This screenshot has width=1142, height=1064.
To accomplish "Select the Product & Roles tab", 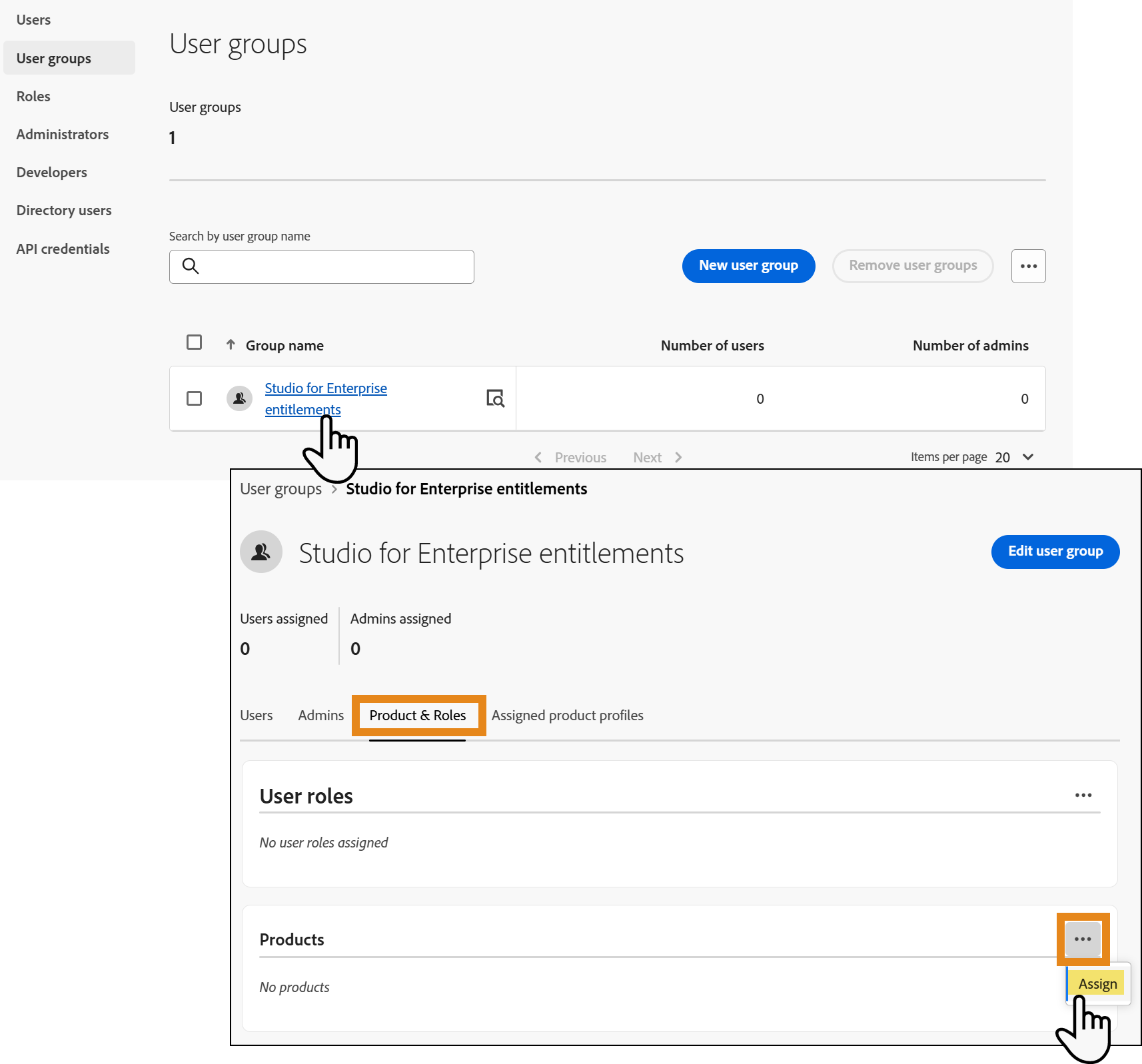I will [418, 716].
